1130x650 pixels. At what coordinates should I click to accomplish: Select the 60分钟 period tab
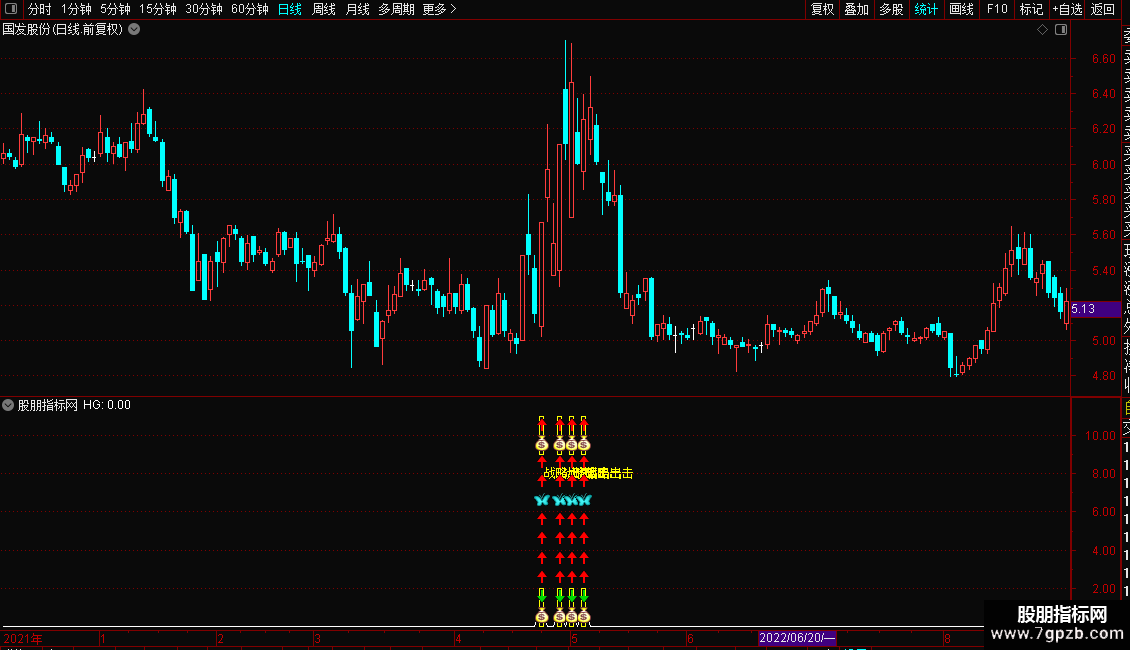(250, 9)
